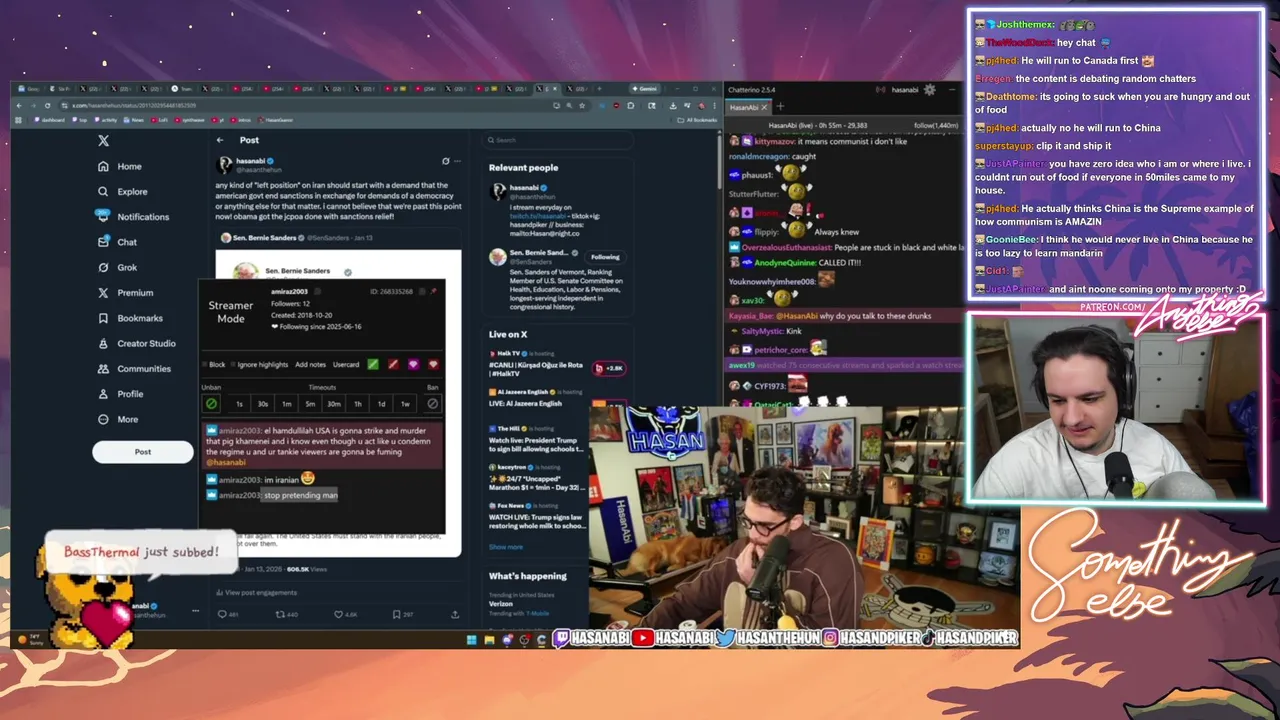Viewport: 1280px width, 720px height.
Task: Click the reply icon under the post
Action: point(222,614)
